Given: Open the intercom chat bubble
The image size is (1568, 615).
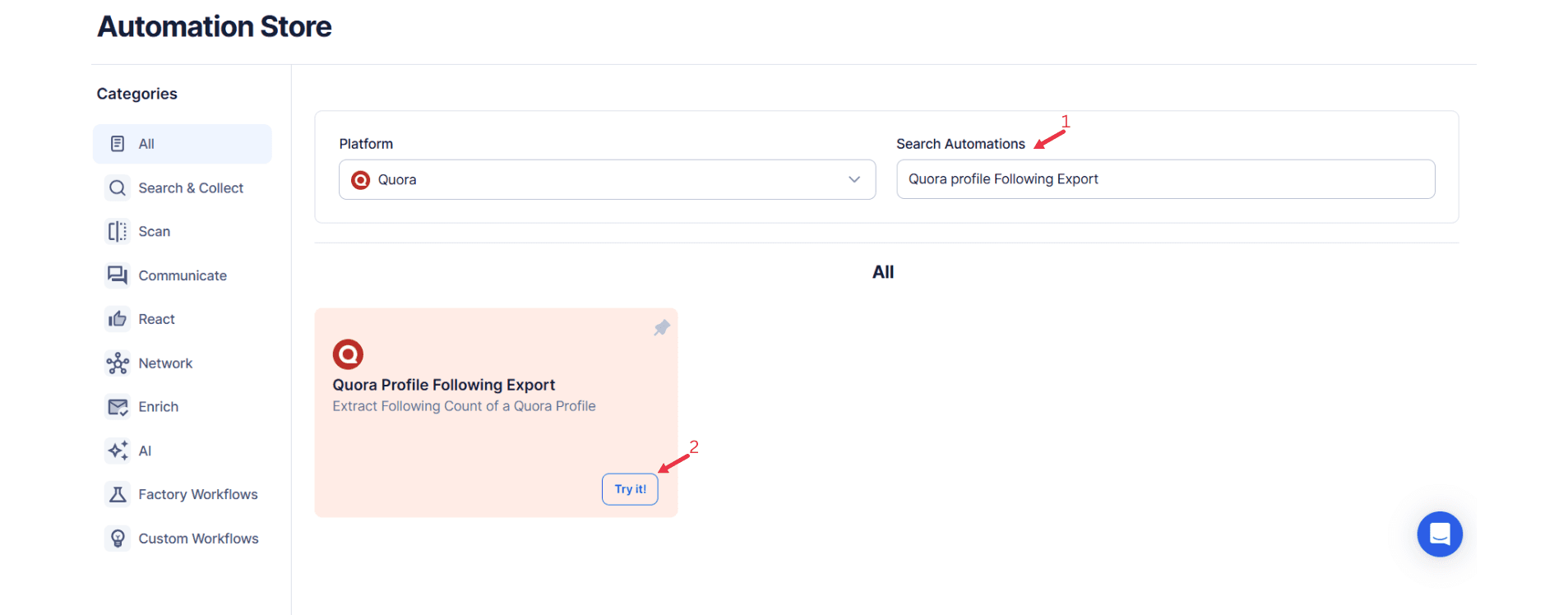Looking at the screenshot, I should (1439, 534).
